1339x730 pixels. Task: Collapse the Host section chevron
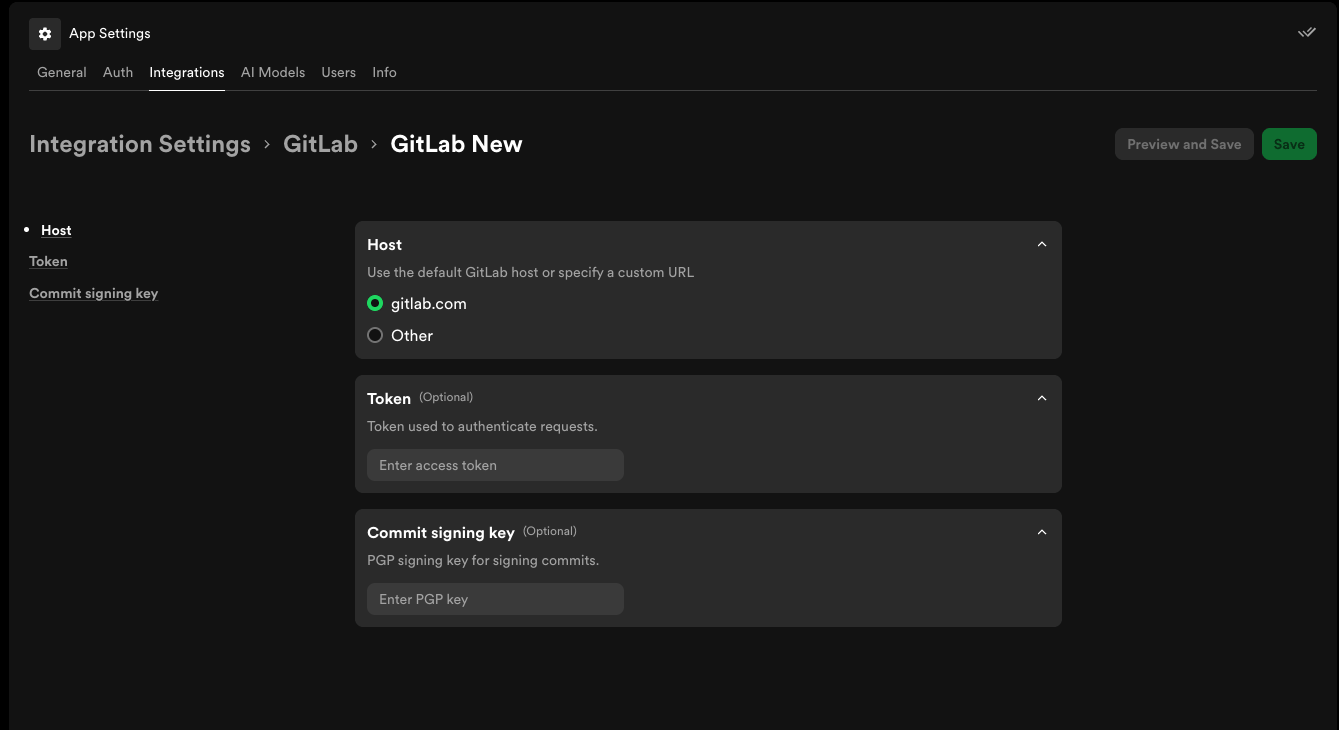pyautogui.click(x=1042, y=244)
